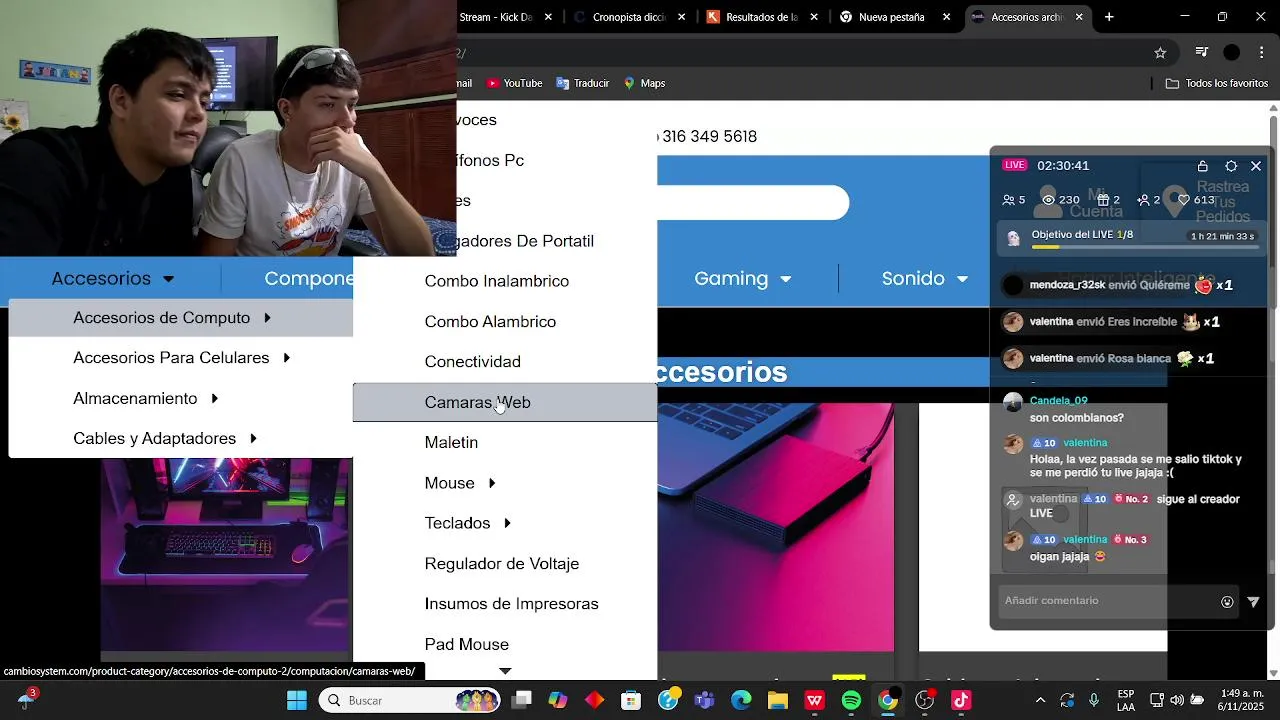Select Combo Inalambrico menu item

click(505, 281)
